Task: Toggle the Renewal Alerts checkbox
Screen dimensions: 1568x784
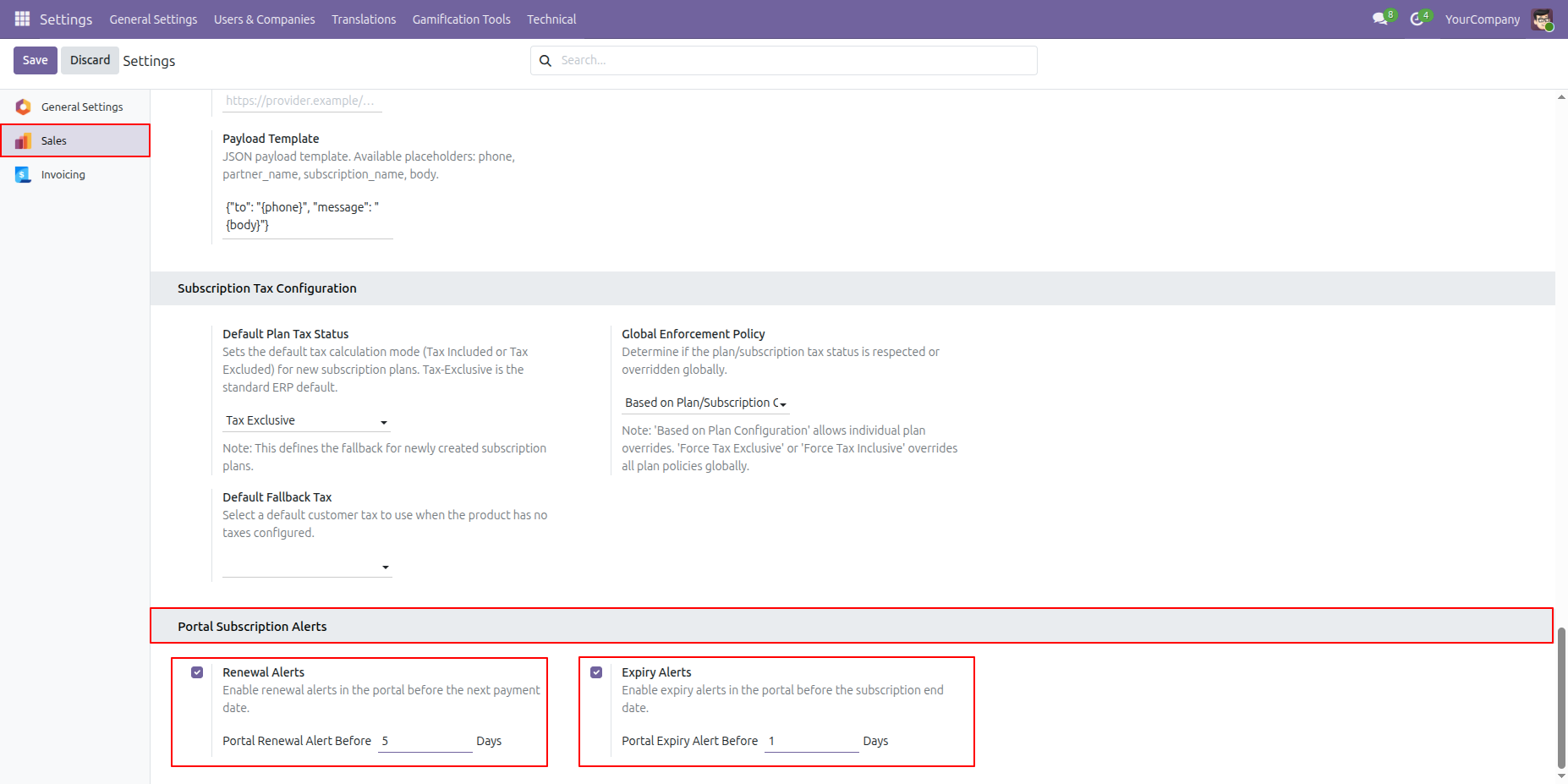Action: (x=197, y=672)
